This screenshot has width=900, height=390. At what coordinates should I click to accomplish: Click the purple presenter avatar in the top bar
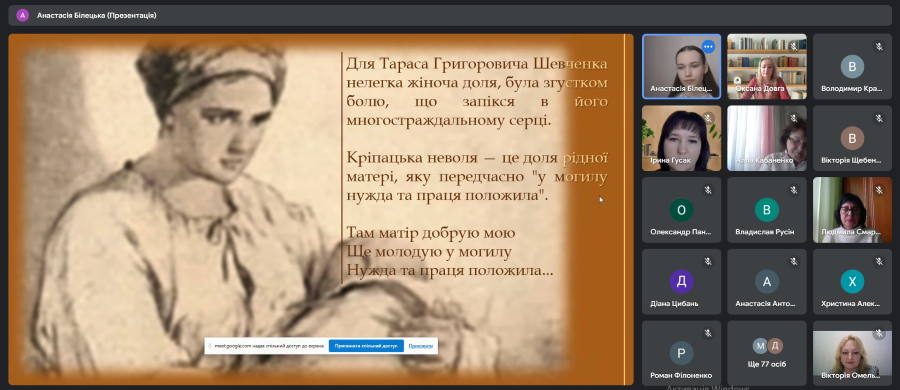22,16
